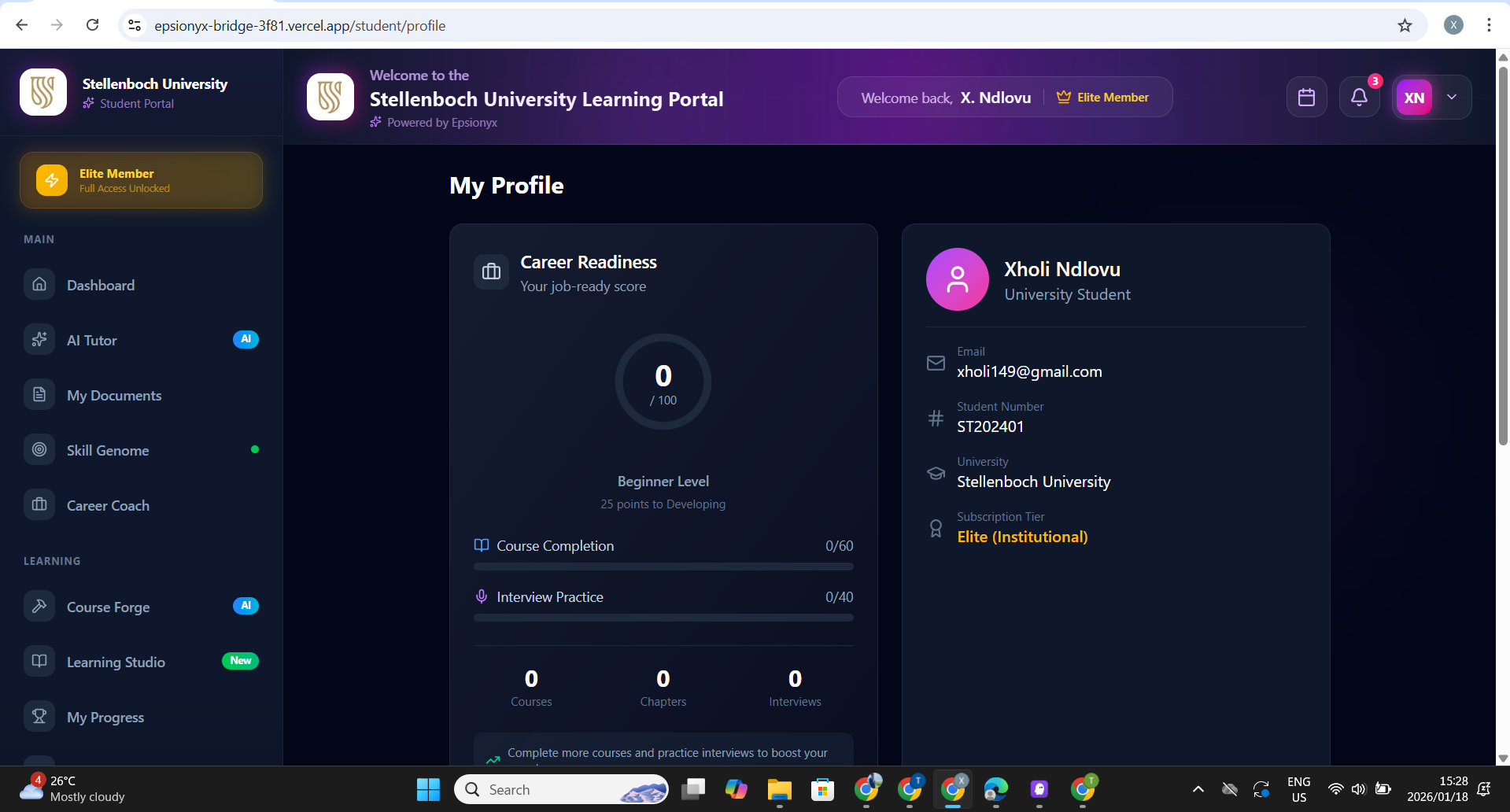Click the Elite Member crown badge in header
Screen dimensions: 1510x812
[1102, 97]
